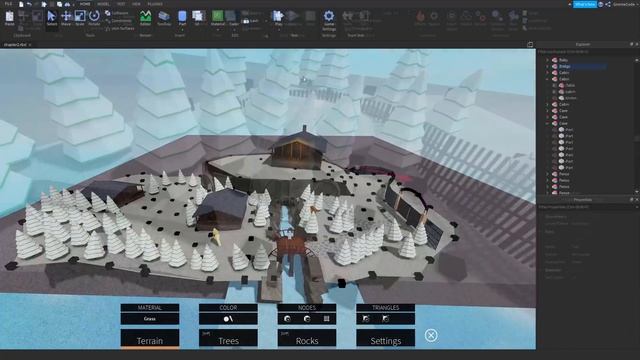Switch to the TEST ribbon tab

click(x=121, y=4)
